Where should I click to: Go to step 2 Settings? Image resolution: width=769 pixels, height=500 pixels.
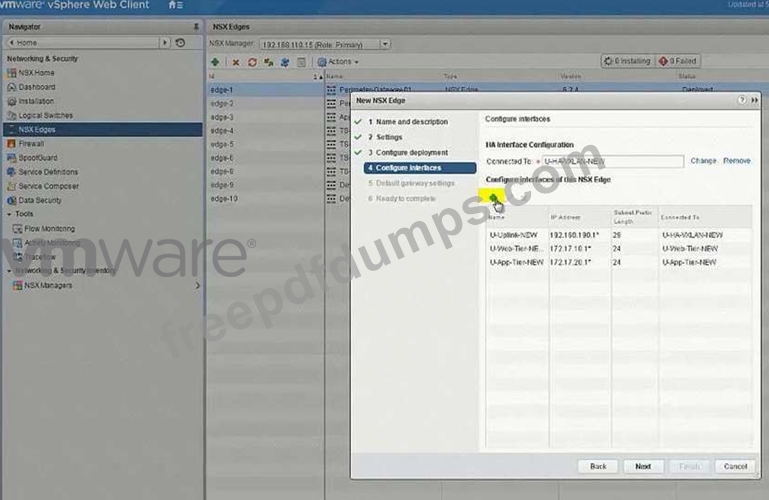point(385,137)
